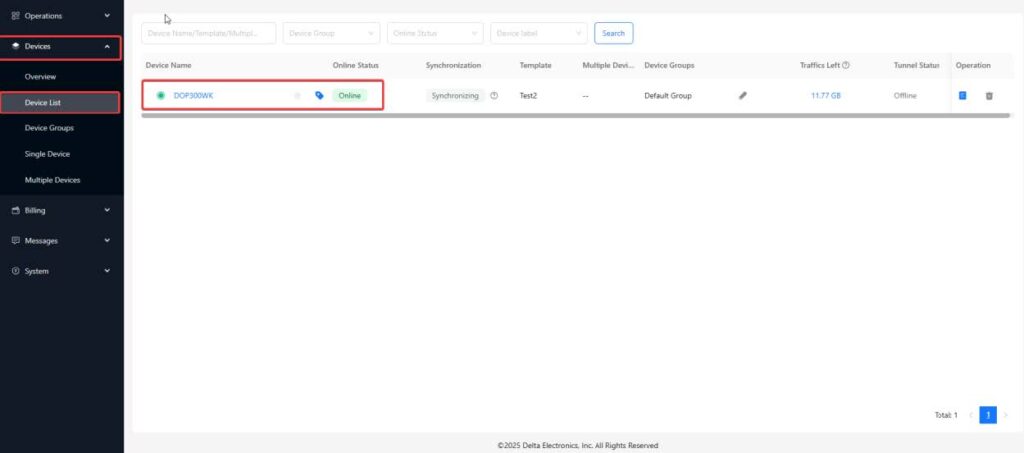Open the DOP300WK device link

193,96
